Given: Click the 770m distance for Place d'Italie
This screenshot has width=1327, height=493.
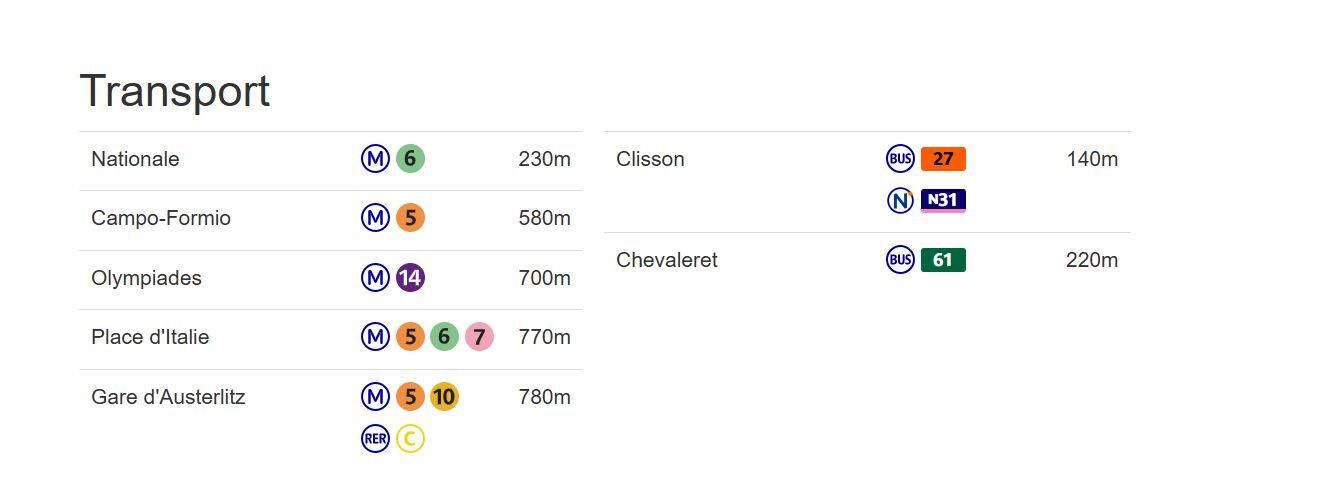Looking at the screenshot, I should point(544,337).
